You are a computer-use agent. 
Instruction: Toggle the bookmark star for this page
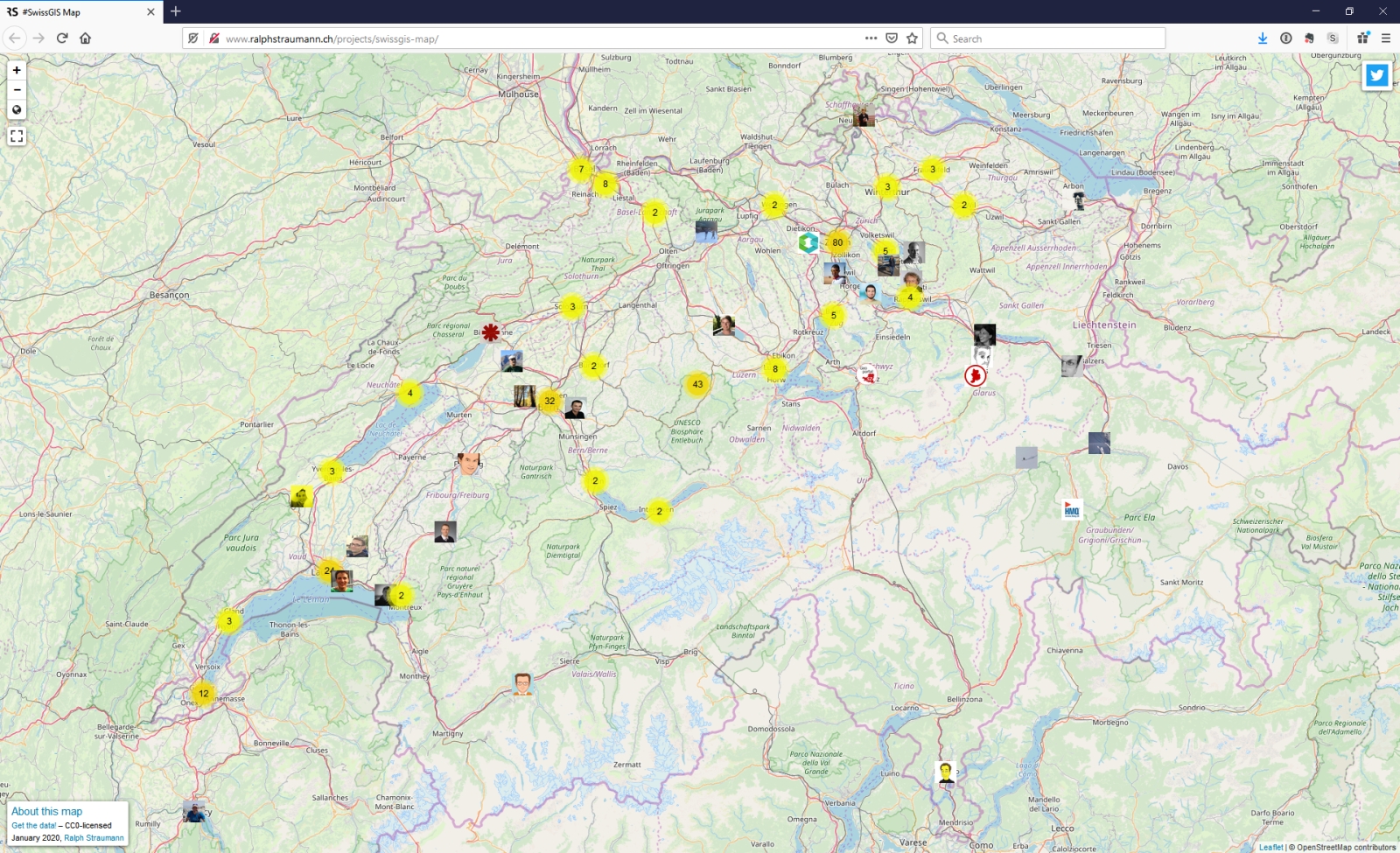(912, 38)
